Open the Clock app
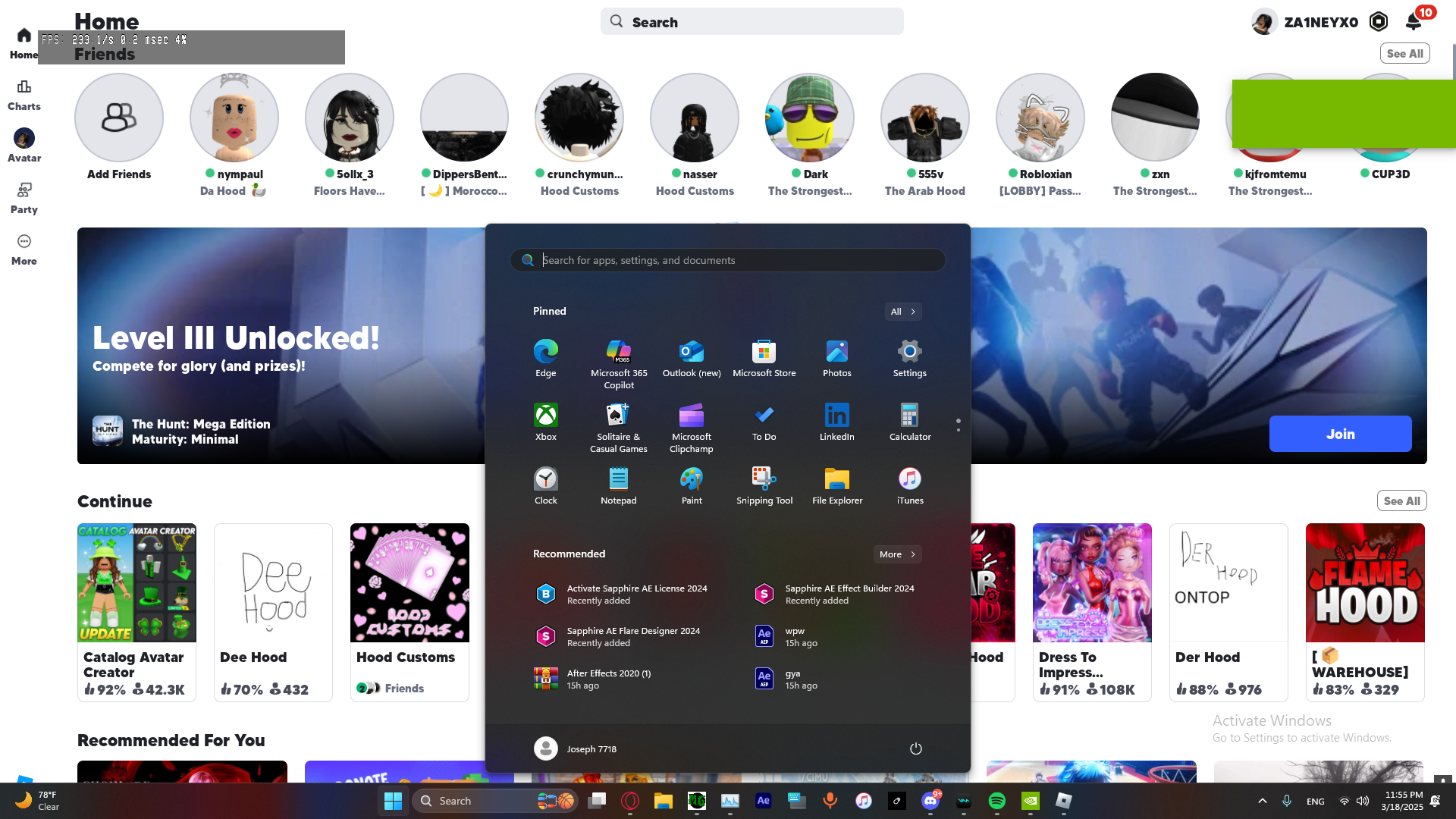1456x819 pixels. [545, 485]
